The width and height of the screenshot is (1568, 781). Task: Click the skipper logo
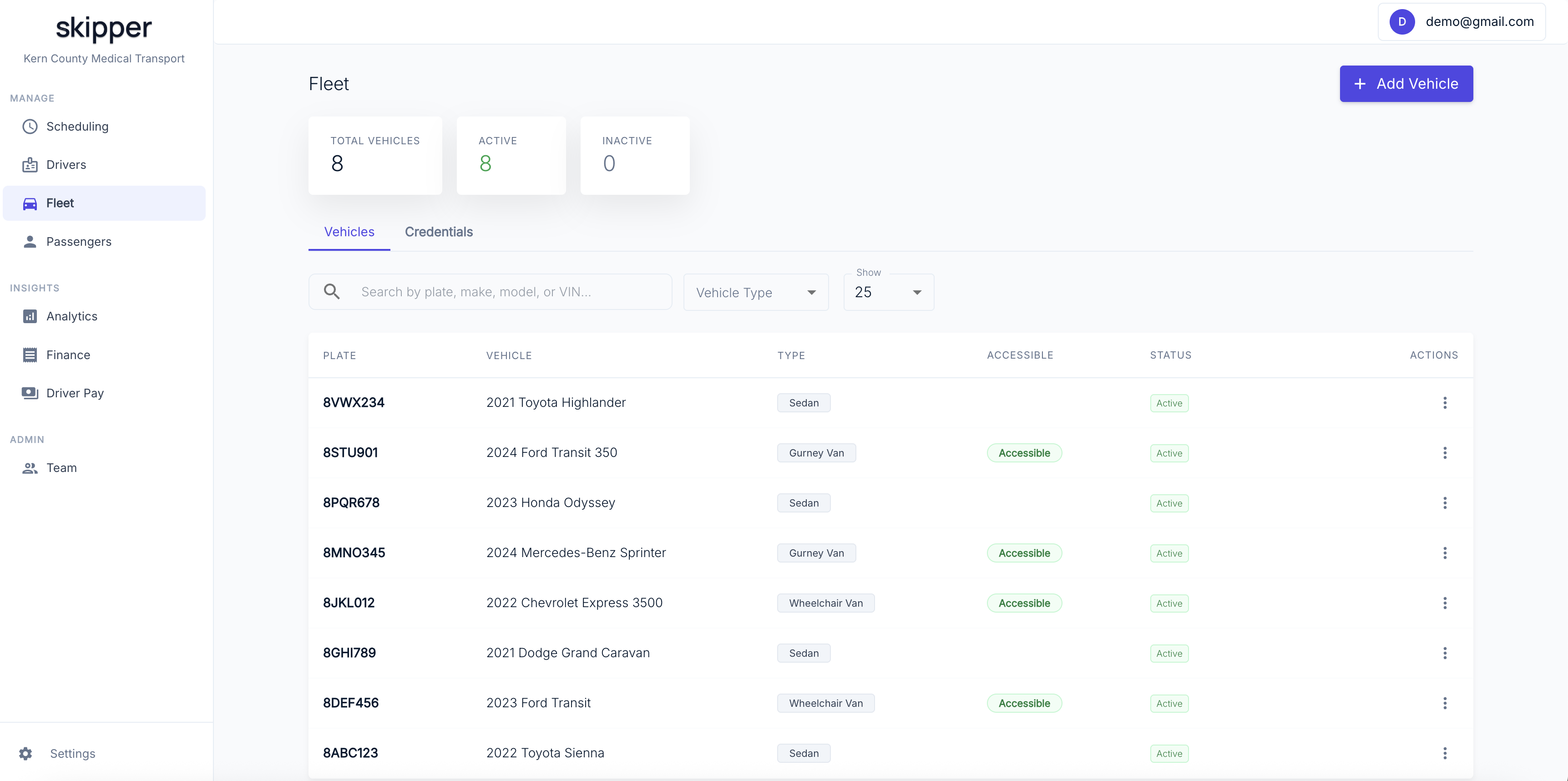click(103, 28)
